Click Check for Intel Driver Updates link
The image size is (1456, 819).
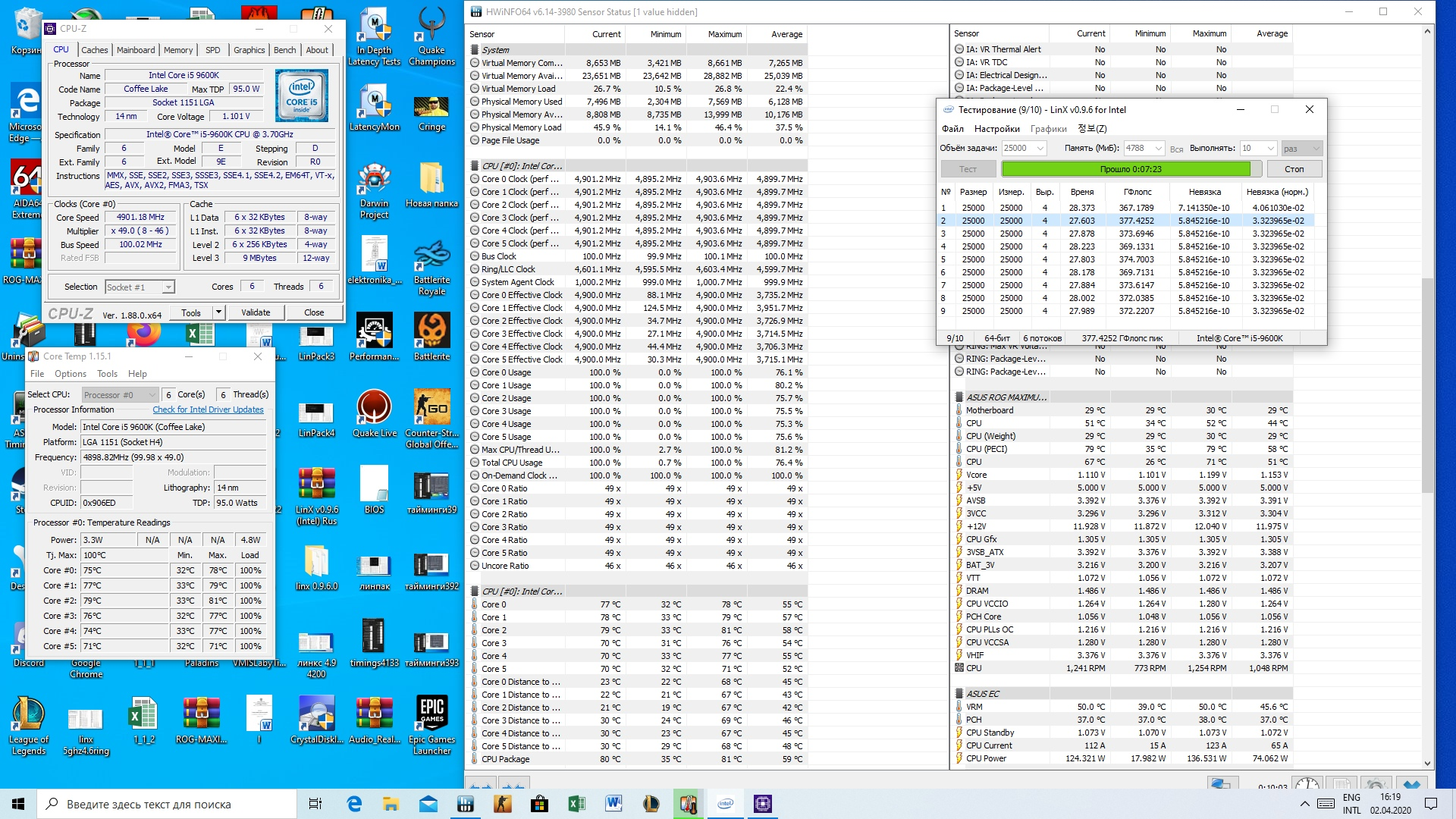pos(208,409)
